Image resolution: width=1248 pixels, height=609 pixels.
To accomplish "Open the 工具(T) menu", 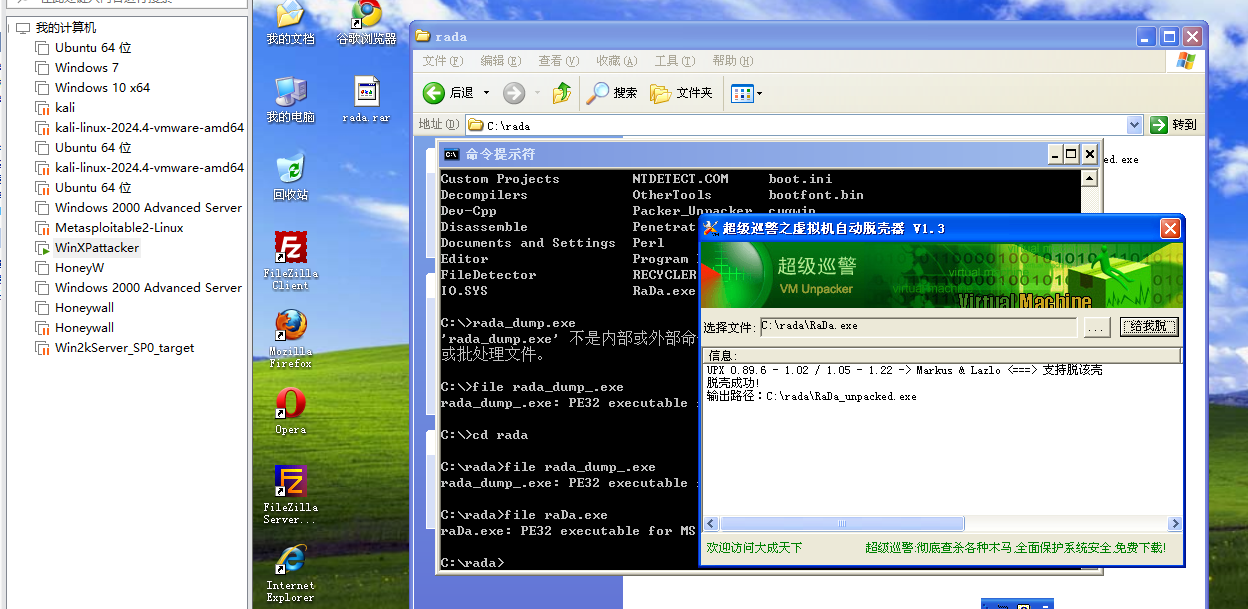I will 674,61.
